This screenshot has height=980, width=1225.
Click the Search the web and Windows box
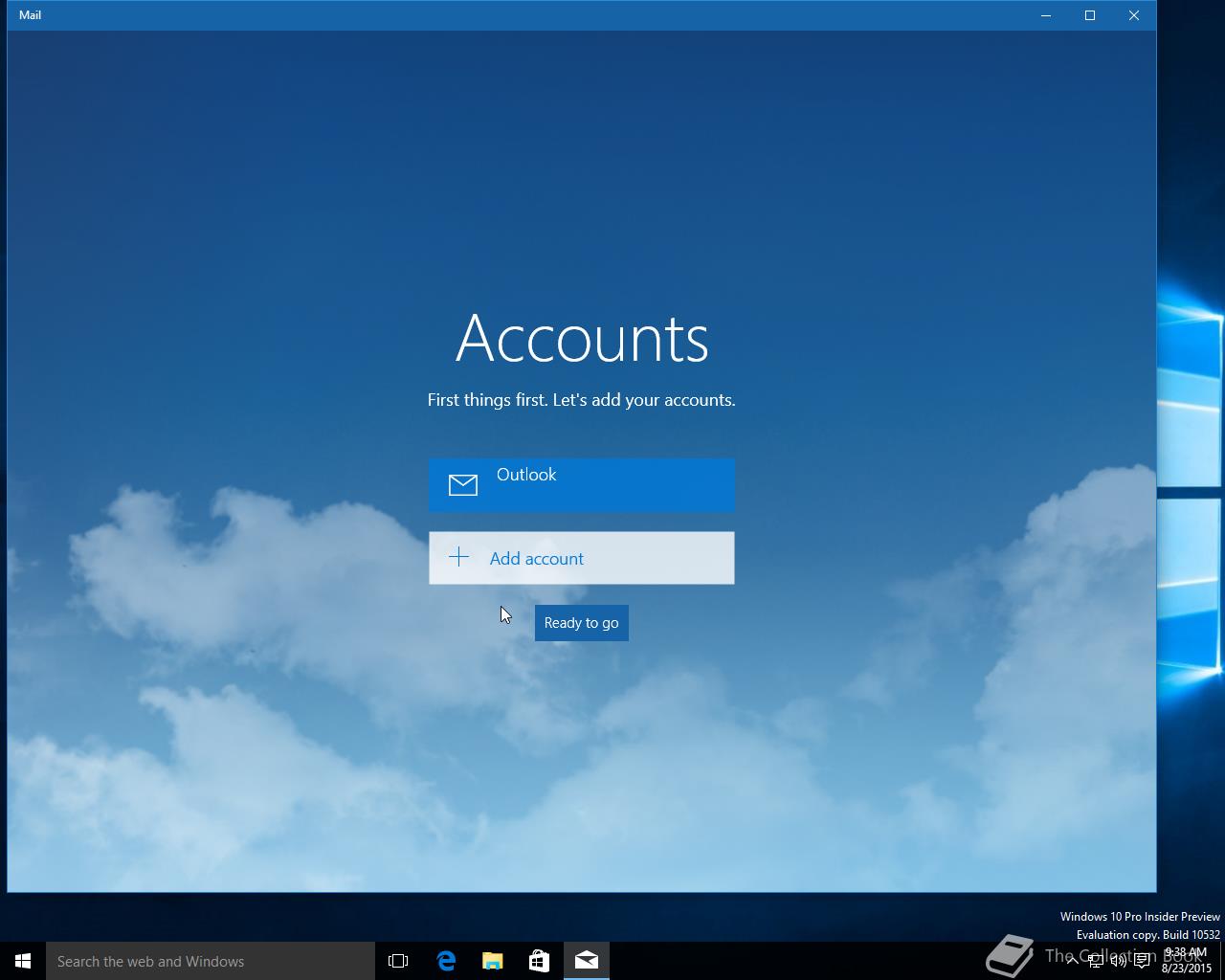(x=211, y=961)
